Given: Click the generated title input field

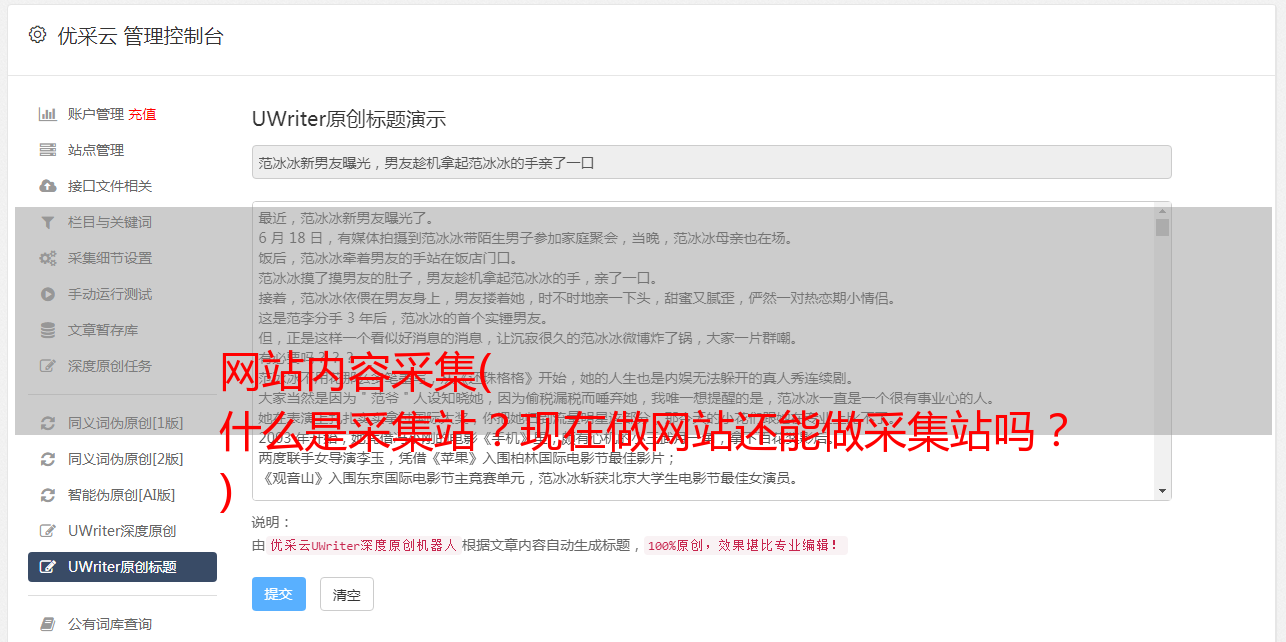Looking at the screenshot, I should point(711,162).
